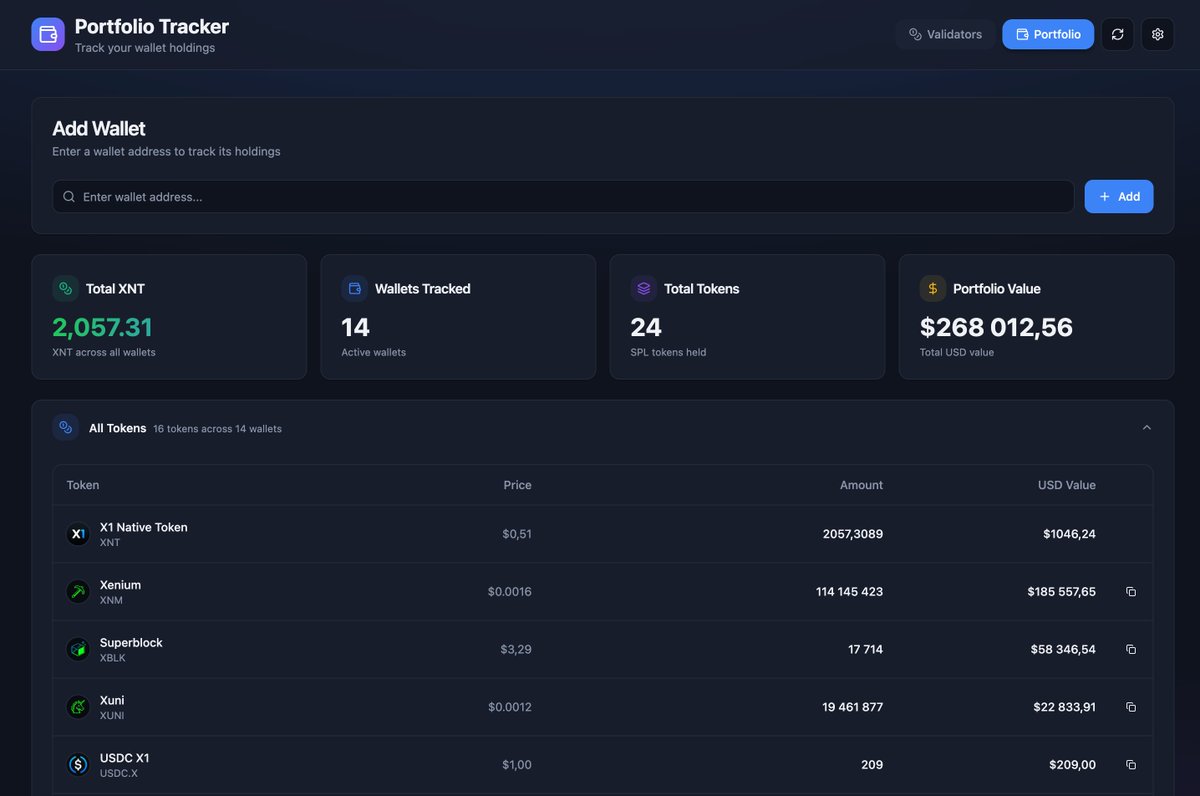Open the Validators tab
This screenshot has height=796, width=1200.
pos(945,34)
